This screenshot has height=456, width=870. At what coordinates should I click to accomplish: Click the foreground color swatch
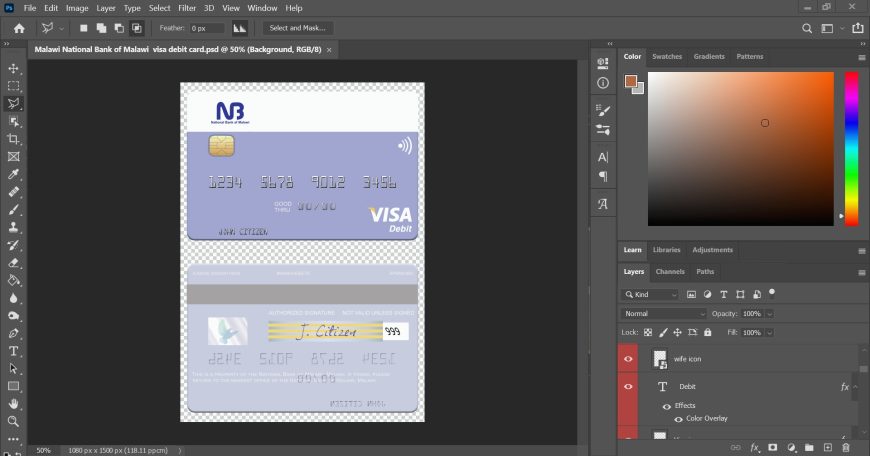631,82
